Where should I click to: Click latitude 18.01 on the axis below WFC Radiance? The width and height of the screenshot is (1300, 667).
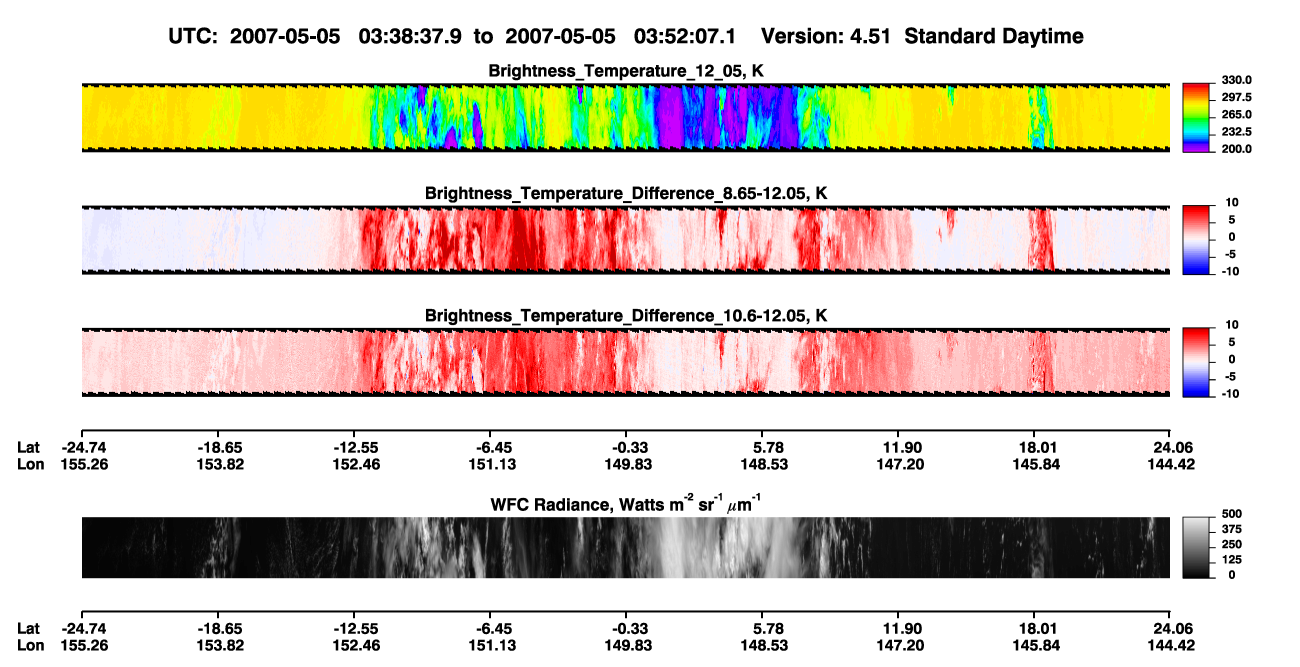[1035, 629]
